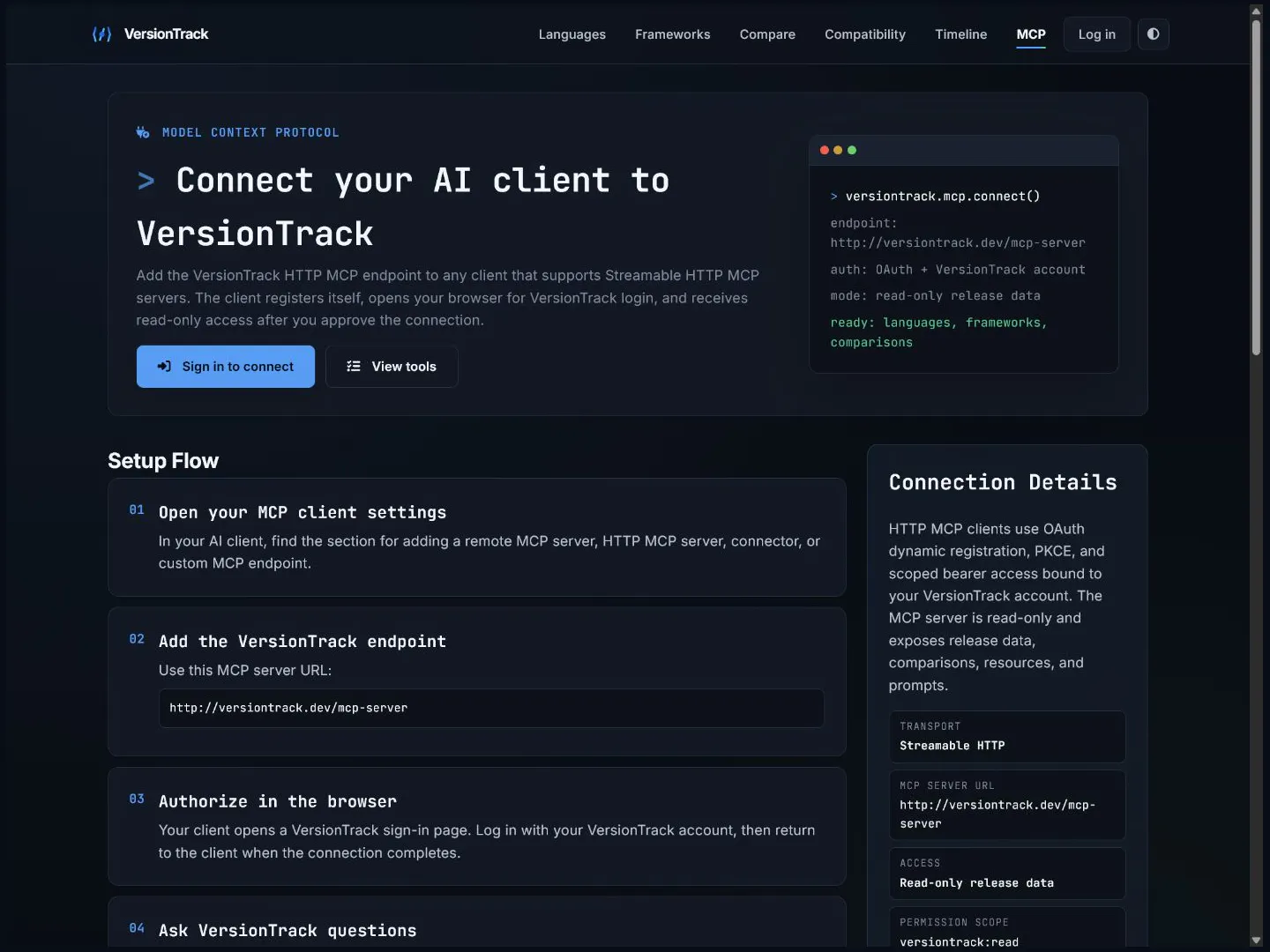
Task: Open the View tools button
Action: click(x=392, y=367)
